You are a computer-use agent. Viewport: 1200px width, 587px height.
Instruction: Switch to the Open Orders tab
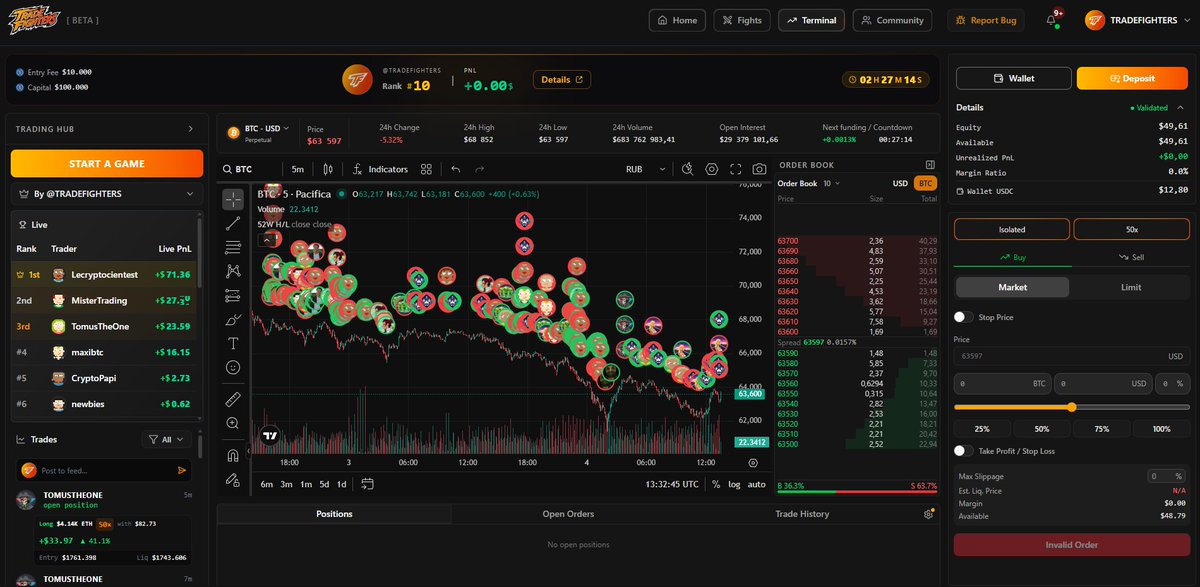pyautogui.click(x=568, y=514)
